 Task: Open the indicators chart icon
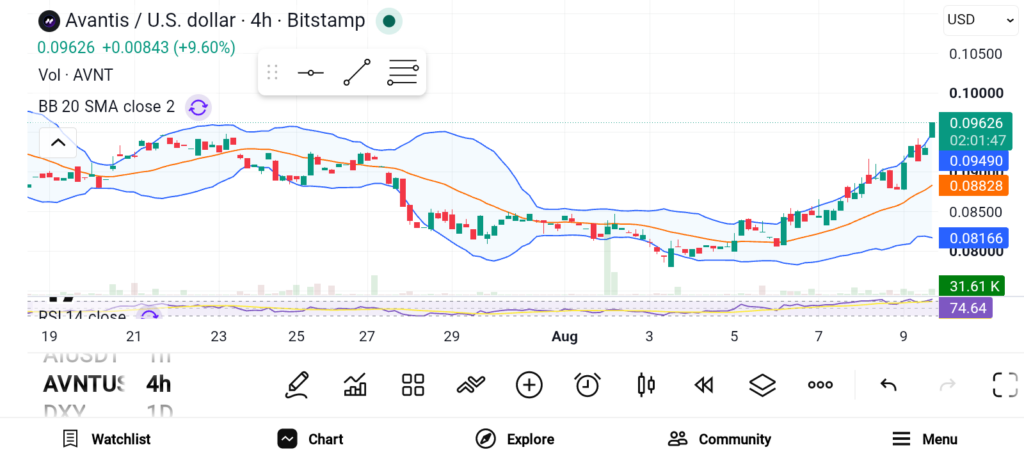355,385
